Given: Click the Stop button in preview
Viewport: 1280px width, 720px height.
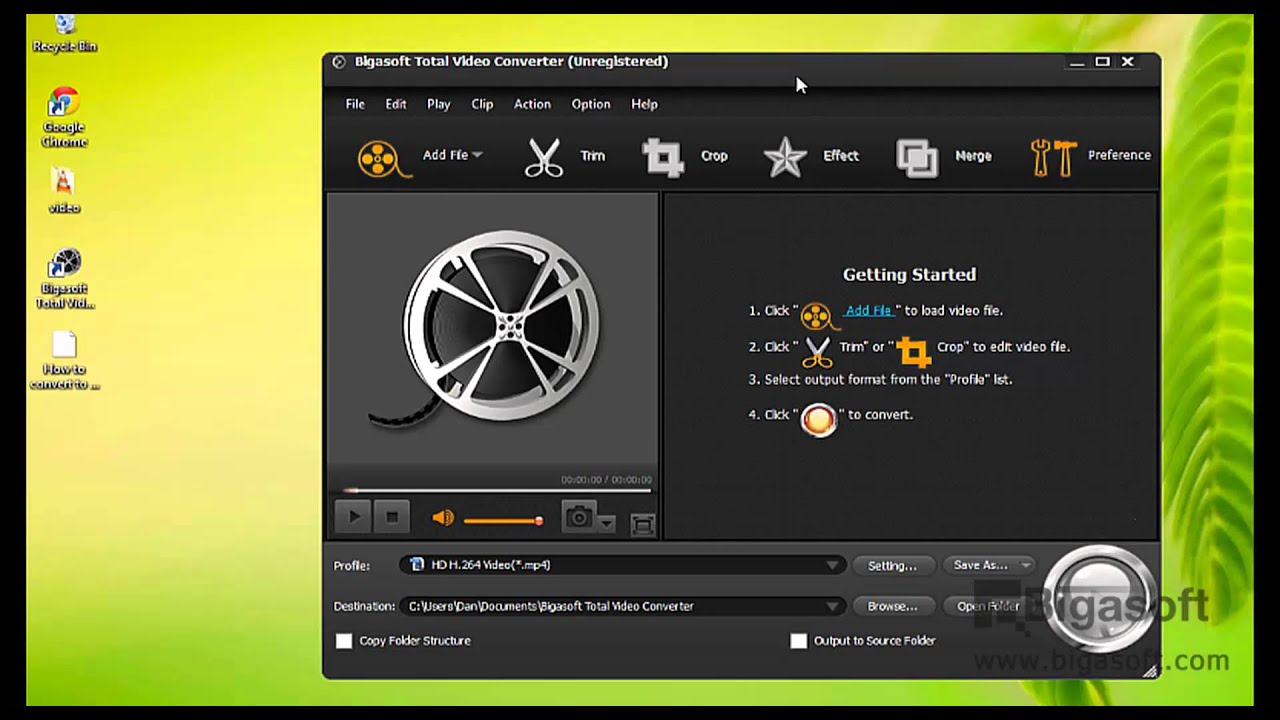Looking at the screenshot, I should point(392,517).
